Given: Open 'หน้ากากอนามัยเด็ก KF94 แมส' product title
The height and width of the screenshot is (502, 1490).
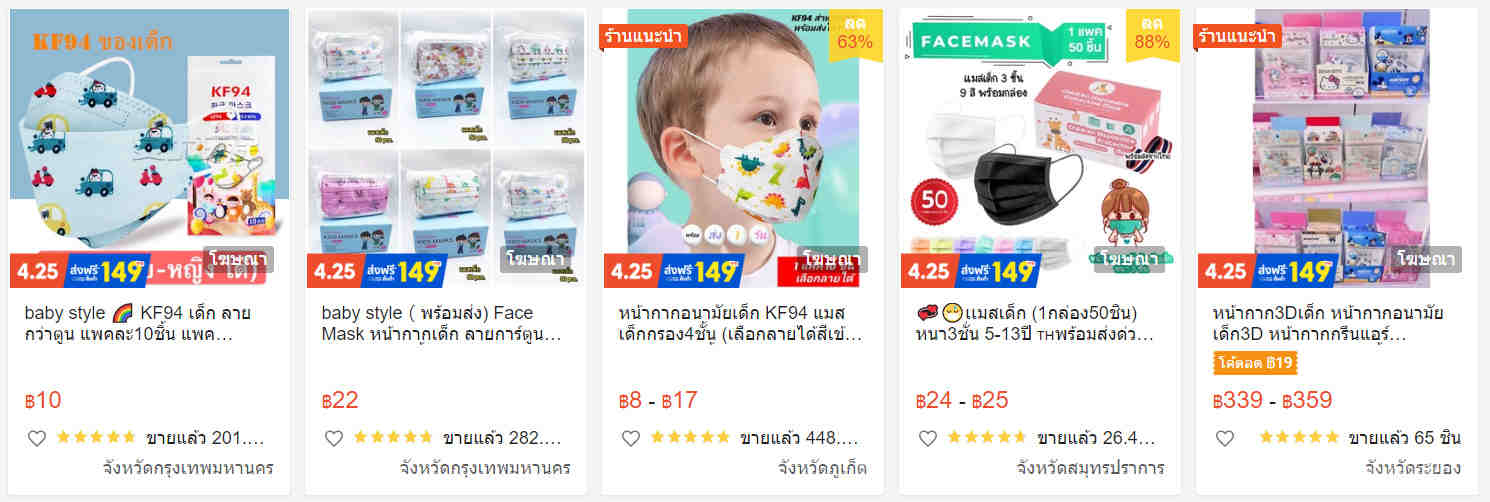Looking at the screenshot, I should coord(740,323).
